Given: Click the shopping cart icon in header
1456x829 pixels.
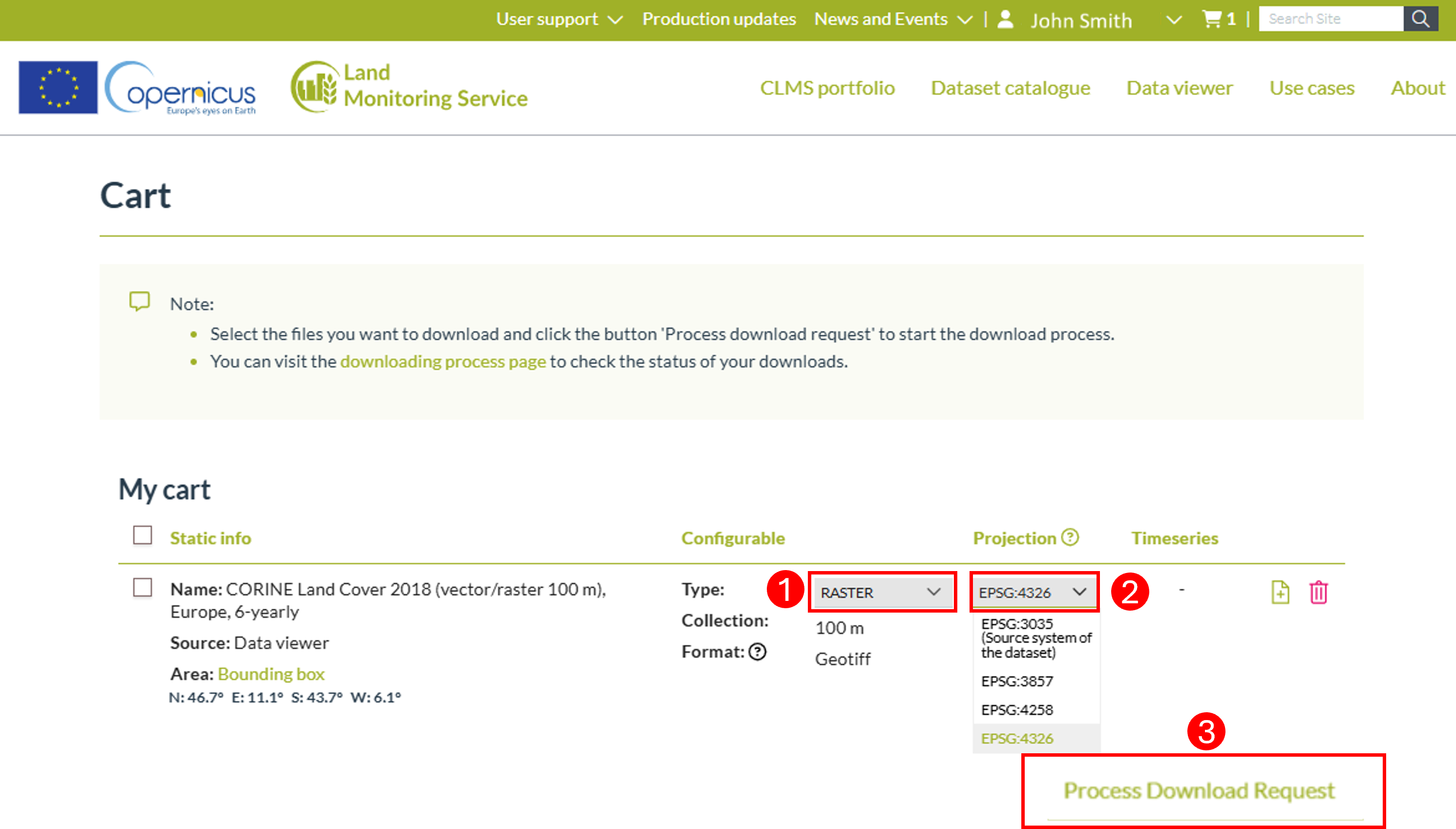Looking at the screenshot, I should tap(1211, 19).
